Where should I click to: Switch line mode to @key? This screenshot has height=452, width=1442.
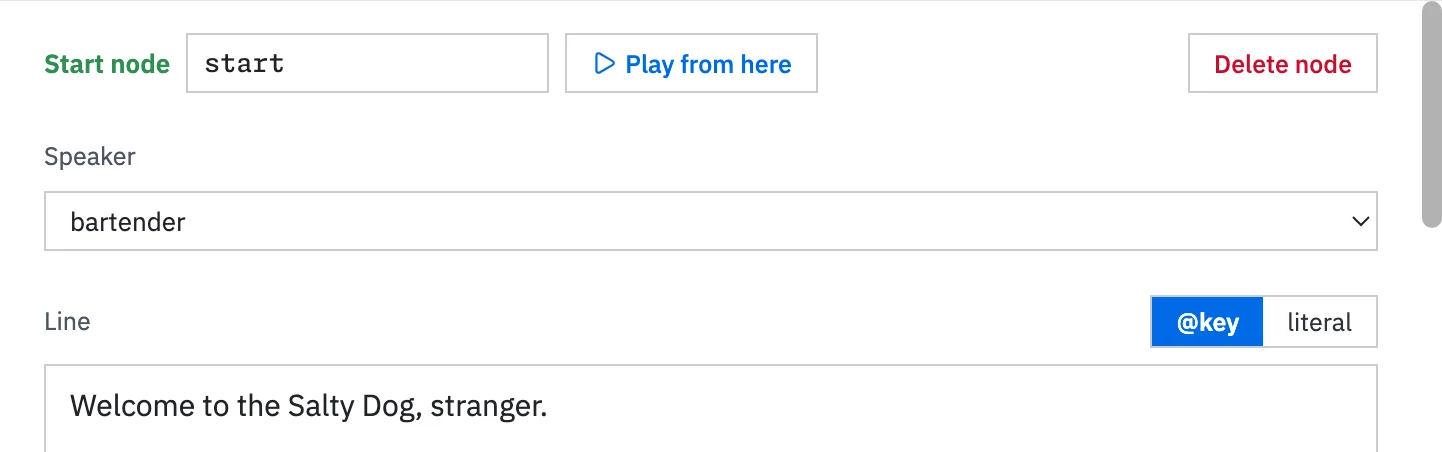coord(1207,322)
